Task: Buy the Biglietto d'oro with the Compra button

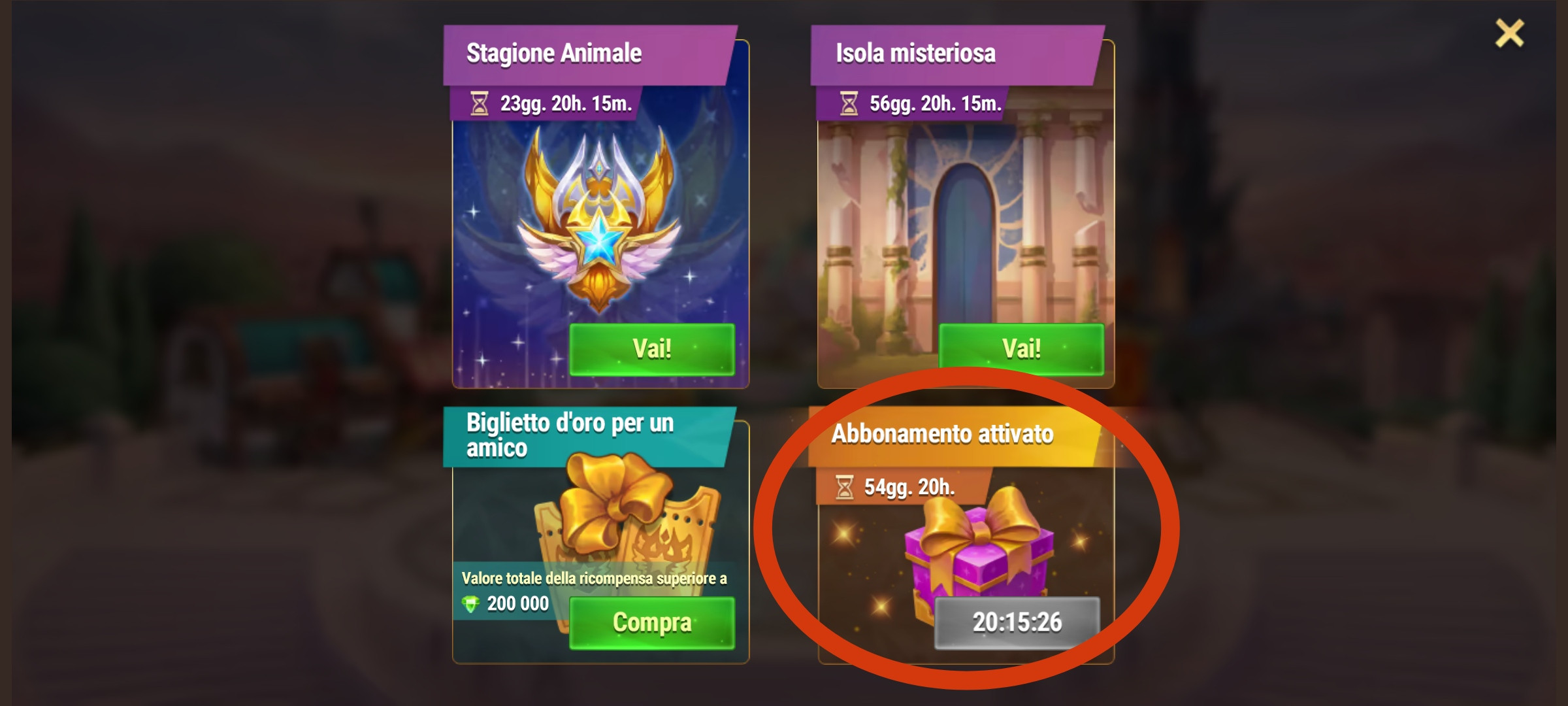Action: point(652,623)
